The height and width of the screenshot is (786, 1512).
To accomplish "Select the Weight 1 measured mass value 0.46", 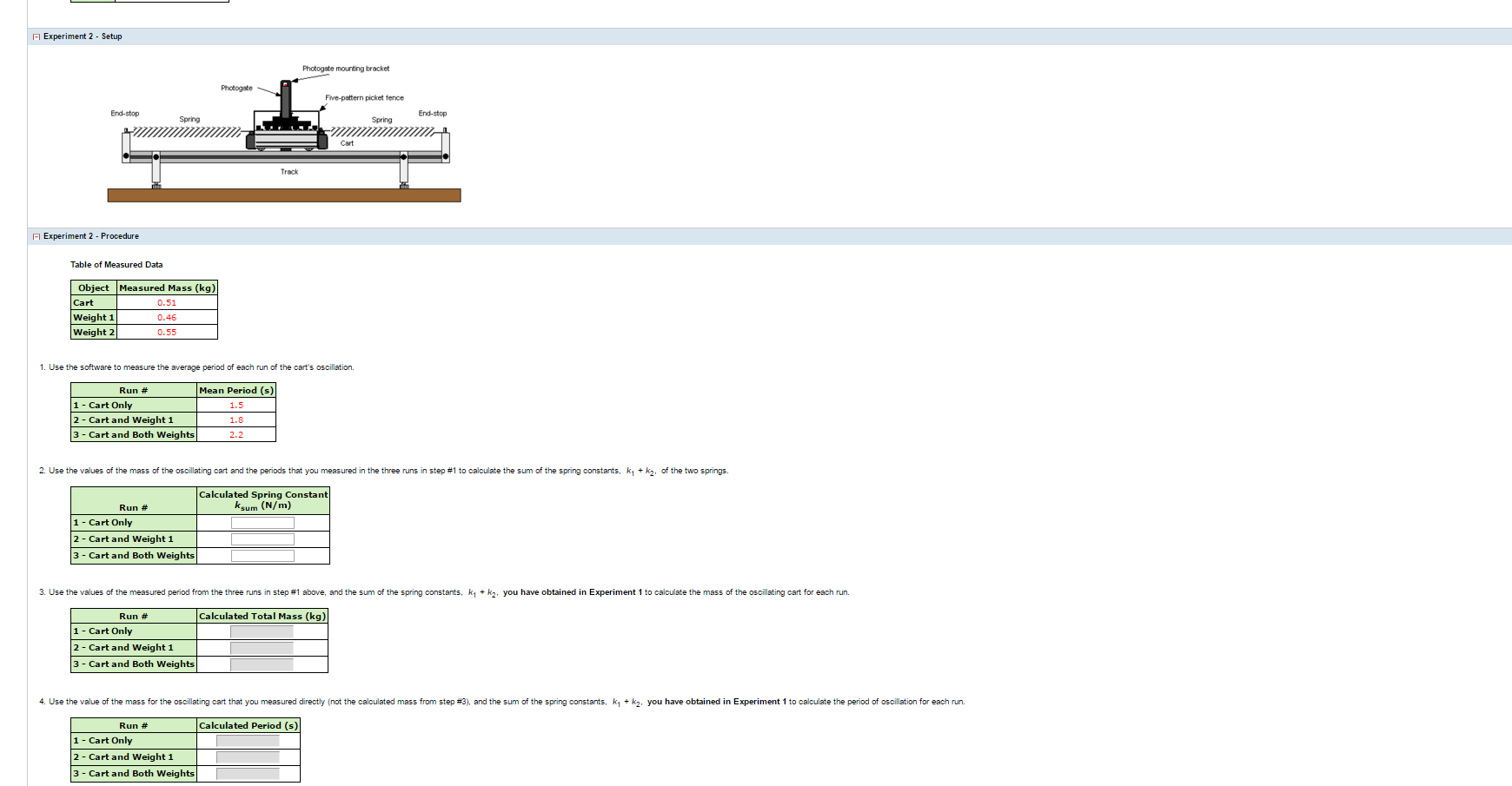I will tap(167, 318).
